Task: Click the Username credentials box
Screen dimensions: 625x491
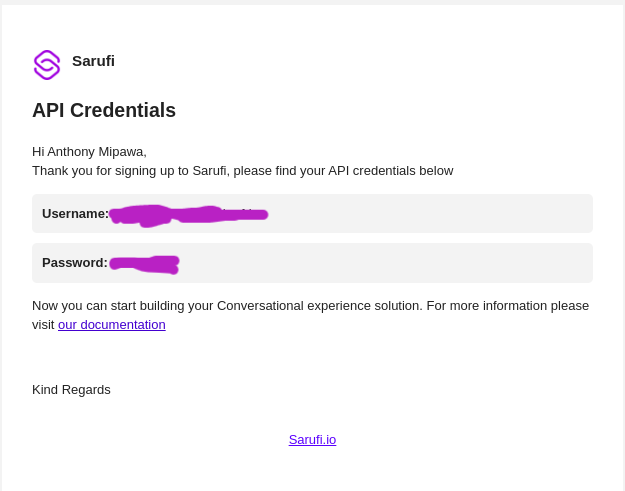Action: click(x=312, y=214)
